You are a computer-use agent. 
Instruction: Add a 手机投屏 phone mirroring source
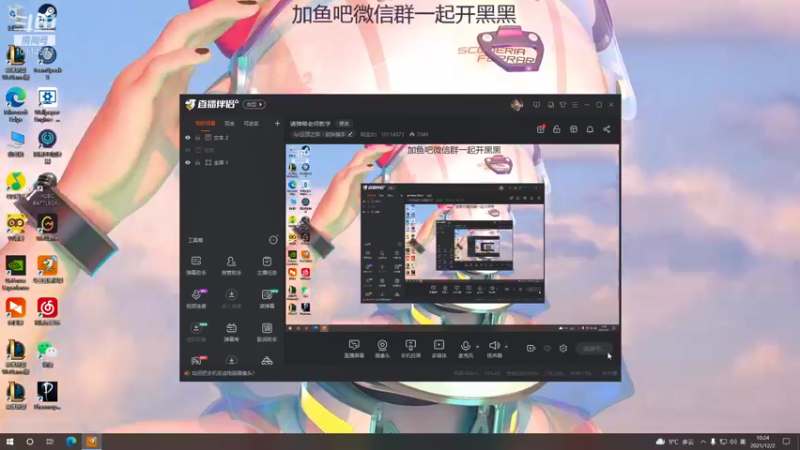point(410,349)
